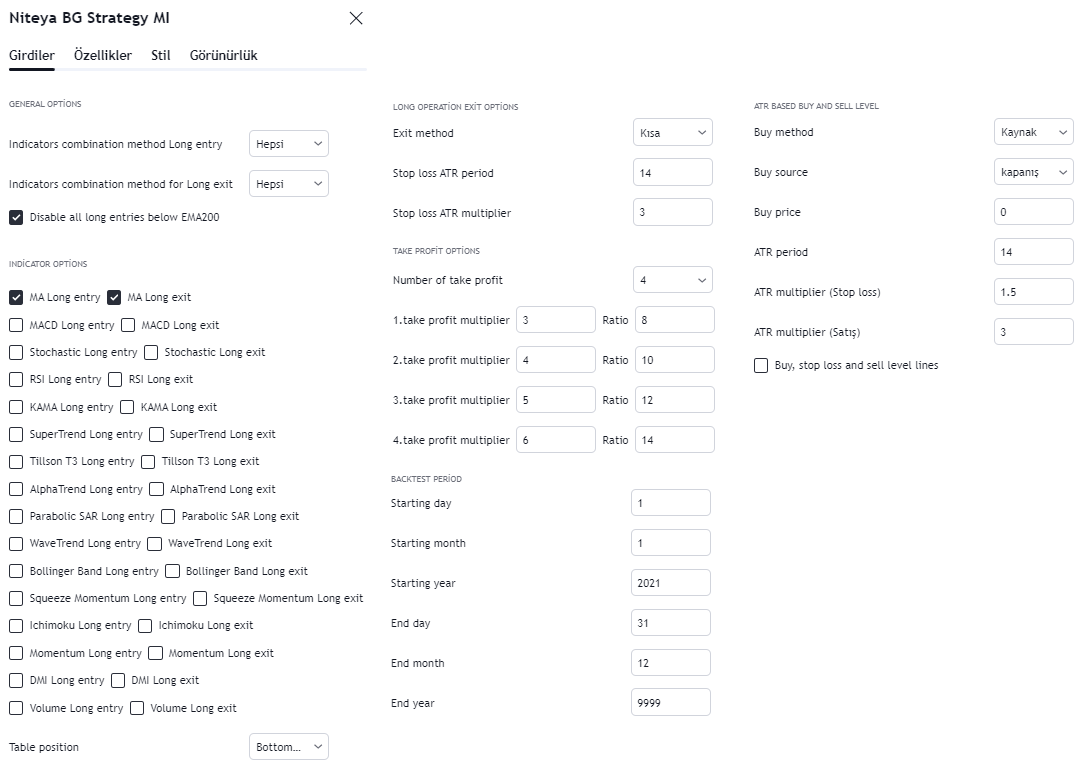Click the Stop loss ATR period field

click(673, 173)
